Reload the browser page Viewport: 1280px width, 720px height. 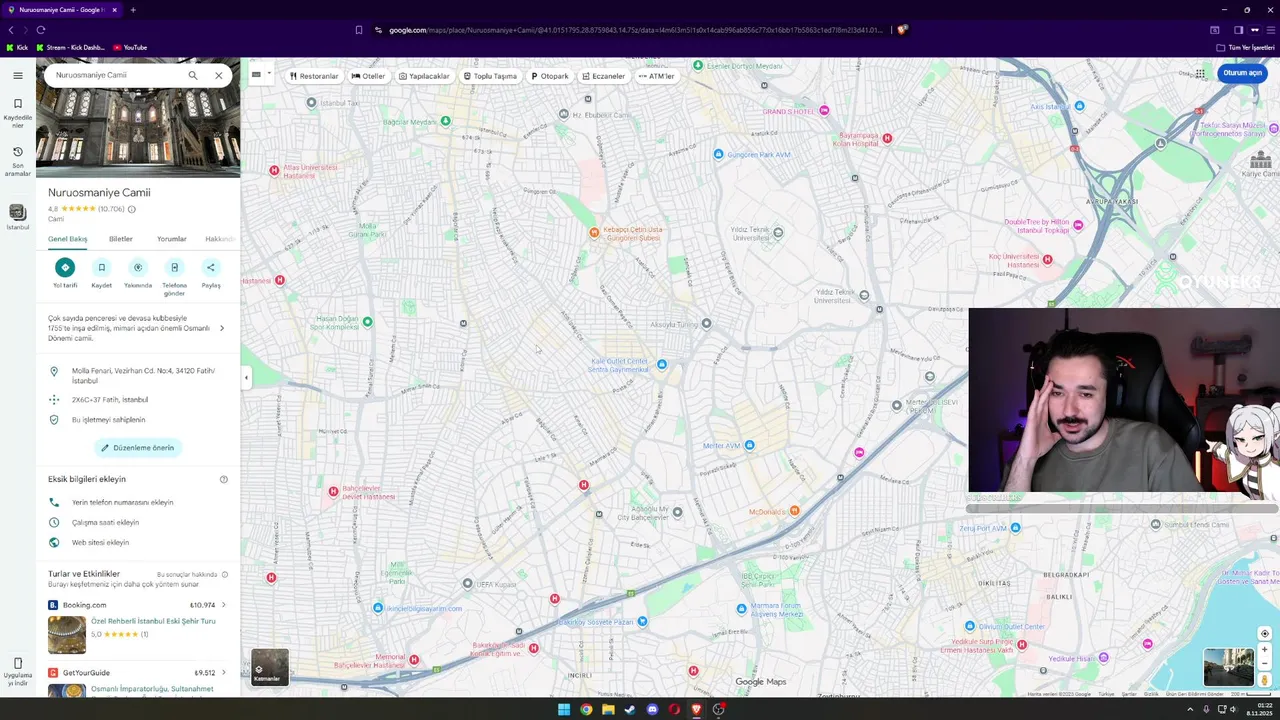click(x=41, y=30)
